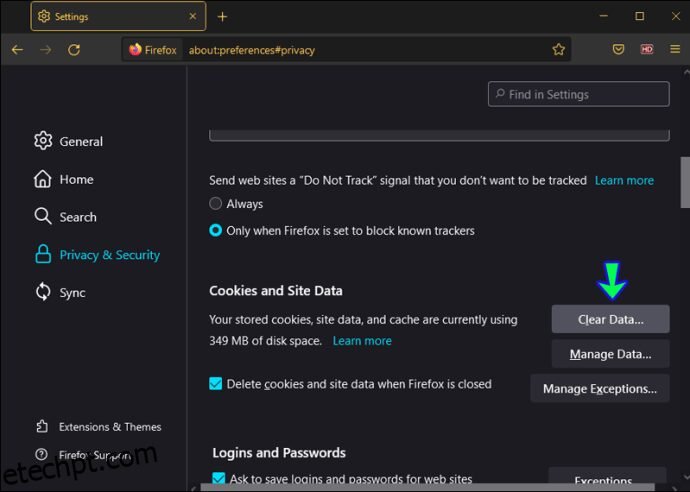Screen dimensions: 690x492
Task: Click the Sync arrows icon
Action: [x=43, y=292]
